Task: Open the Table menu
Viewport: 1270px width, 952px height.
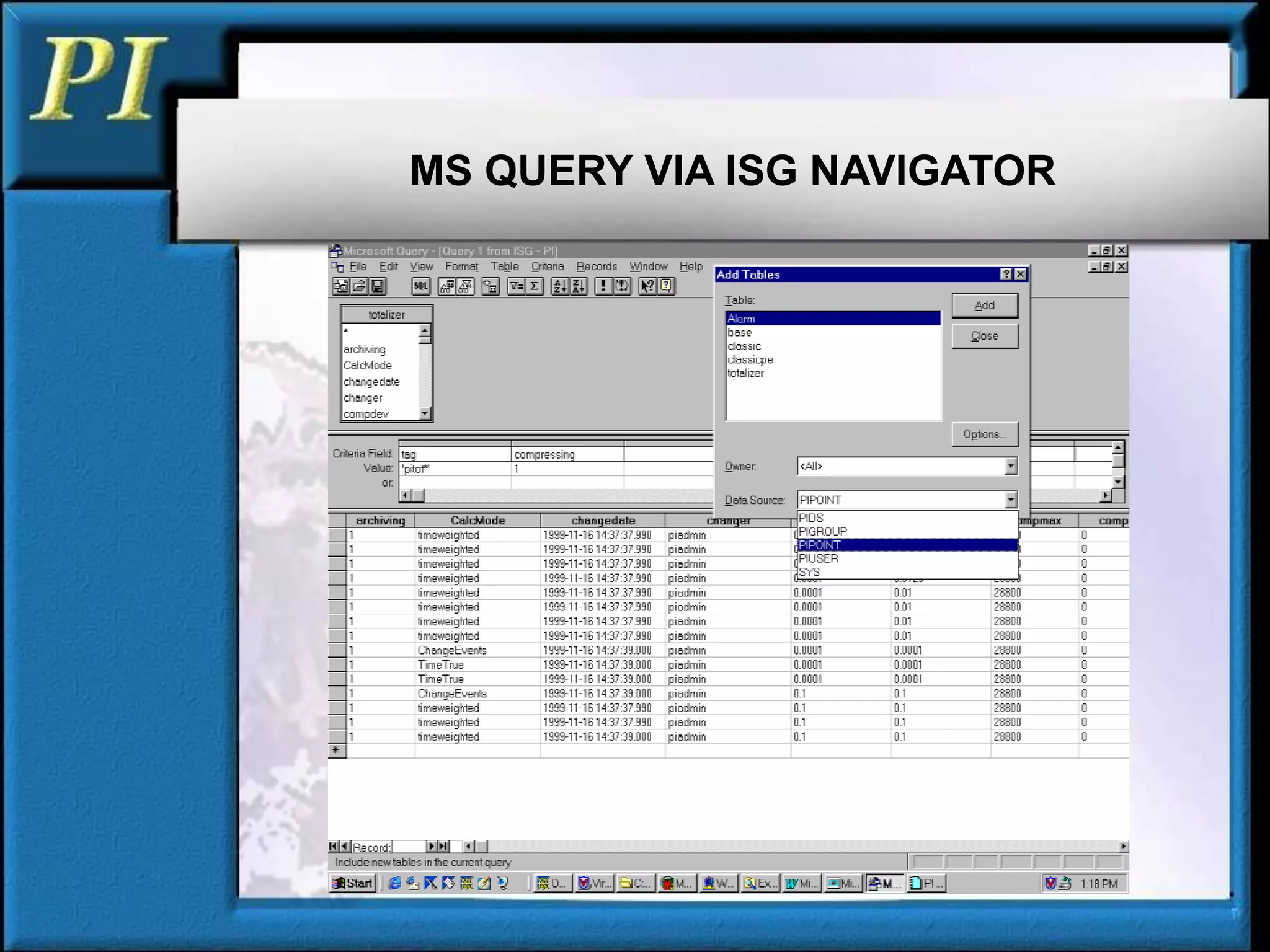Action: point(505,267)
